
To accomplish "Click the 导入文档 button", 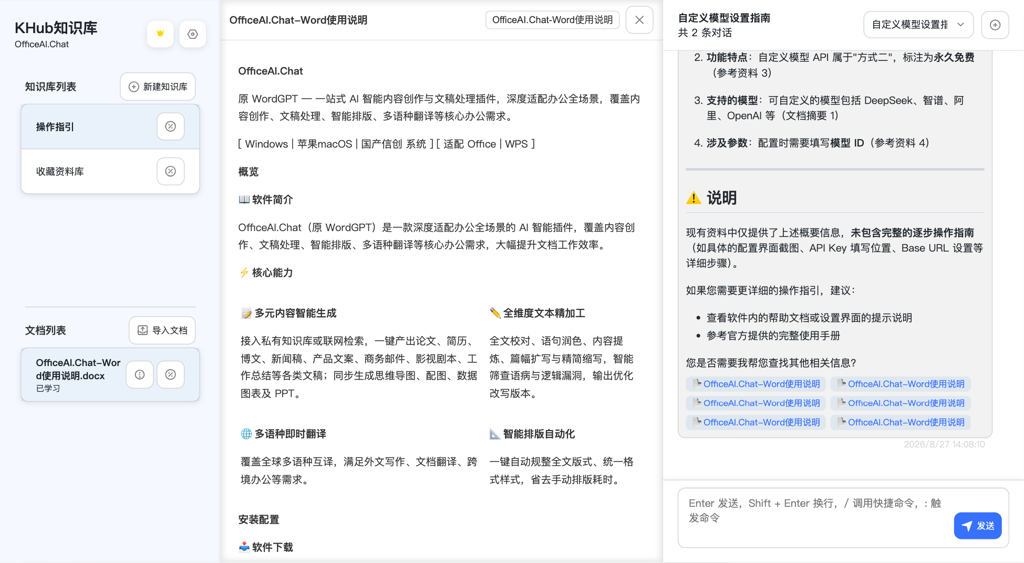I will point(162,330).
